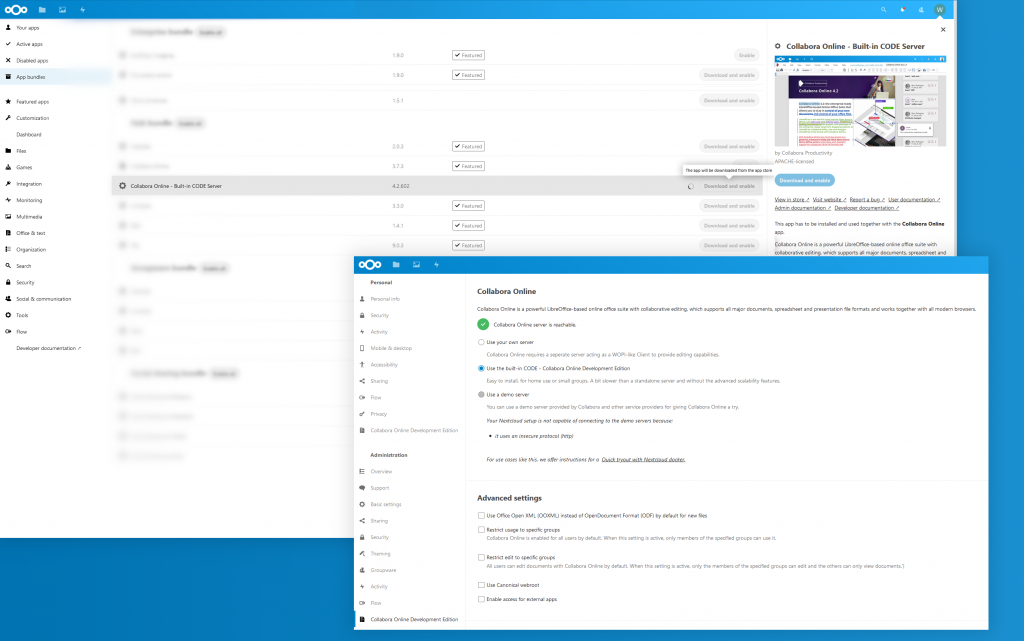The image size is (1024, 641).
Task: Close the app details sidebar
Action: click(x=943, y=29)
